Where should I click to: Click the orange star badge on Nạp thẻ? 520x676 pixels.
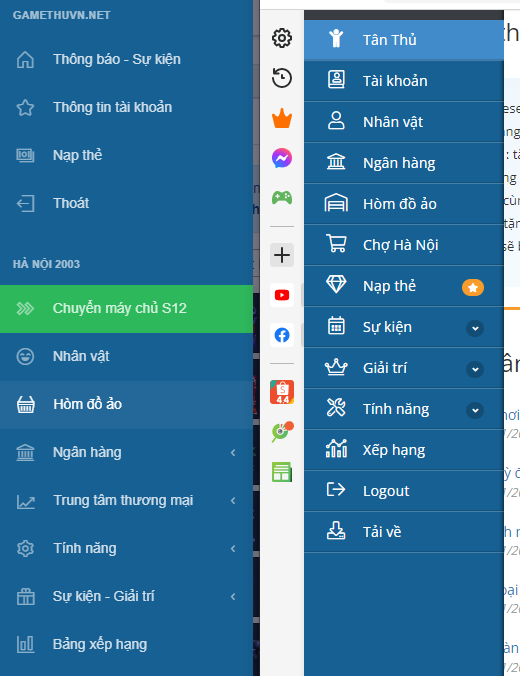pos(473,288)
